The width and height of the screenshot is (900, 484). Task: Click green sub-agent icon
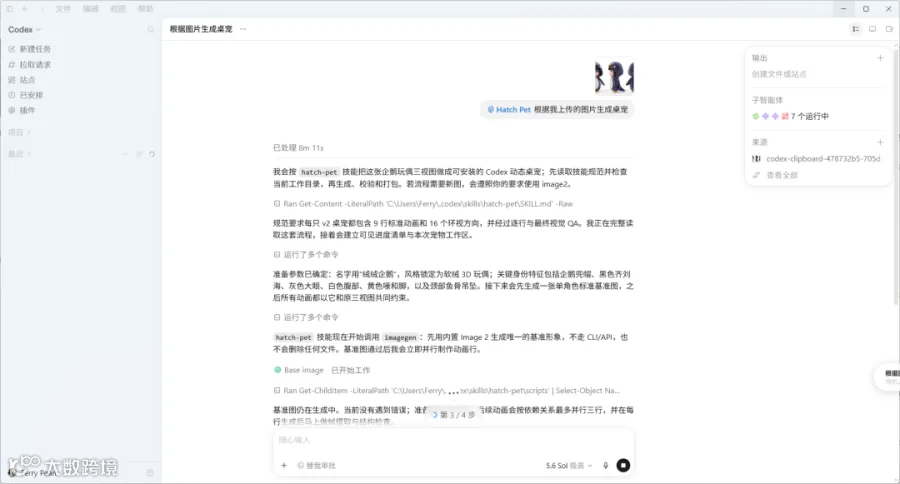click(x=755, y=116)
